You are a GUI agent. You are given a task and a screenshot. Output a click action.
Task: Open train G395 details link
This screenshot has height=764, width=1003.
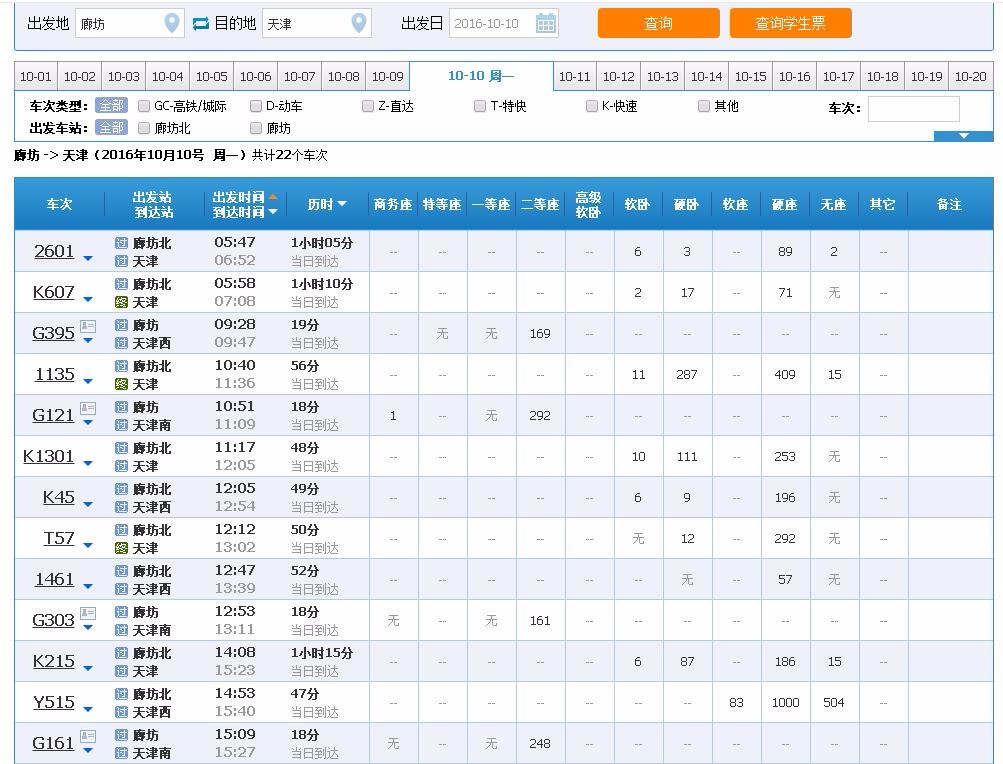[53, 333]
